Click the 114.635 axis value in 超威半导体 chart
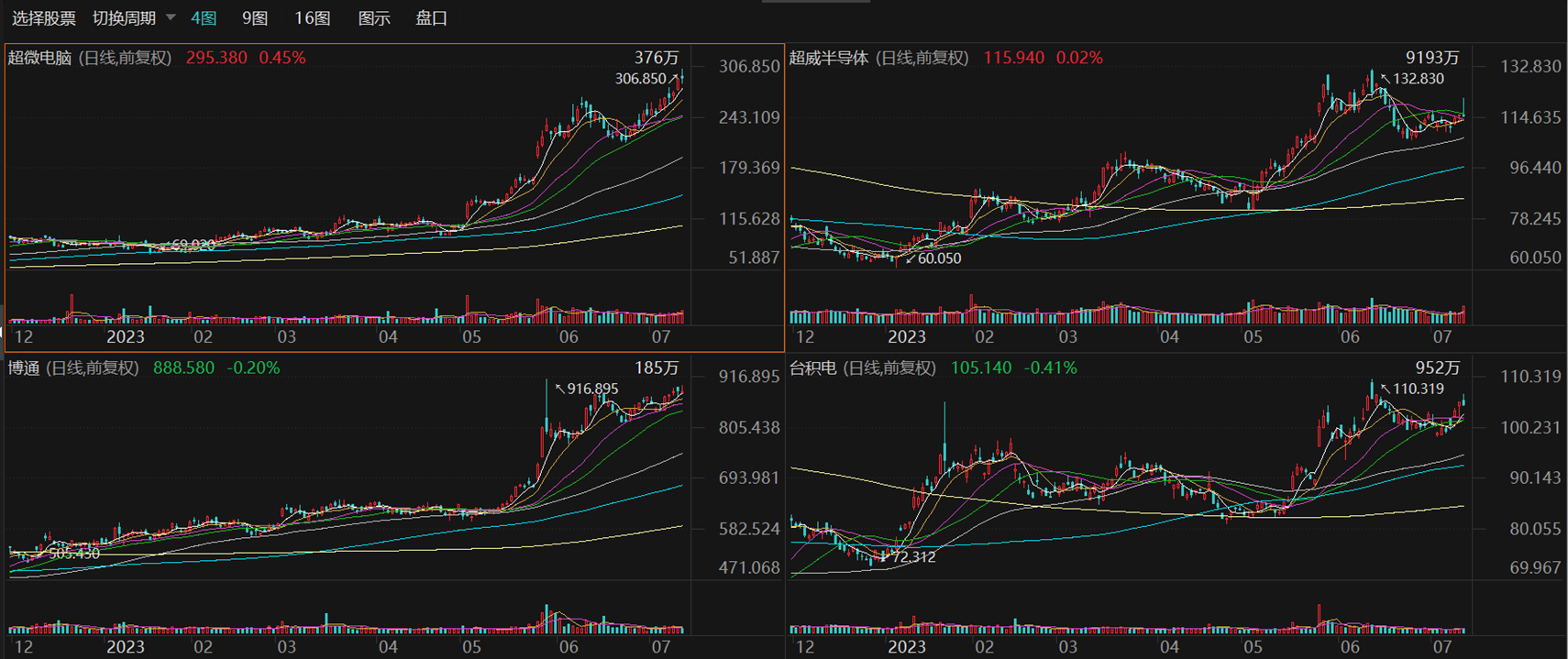1568x659 pixels. pos(1530,117)
